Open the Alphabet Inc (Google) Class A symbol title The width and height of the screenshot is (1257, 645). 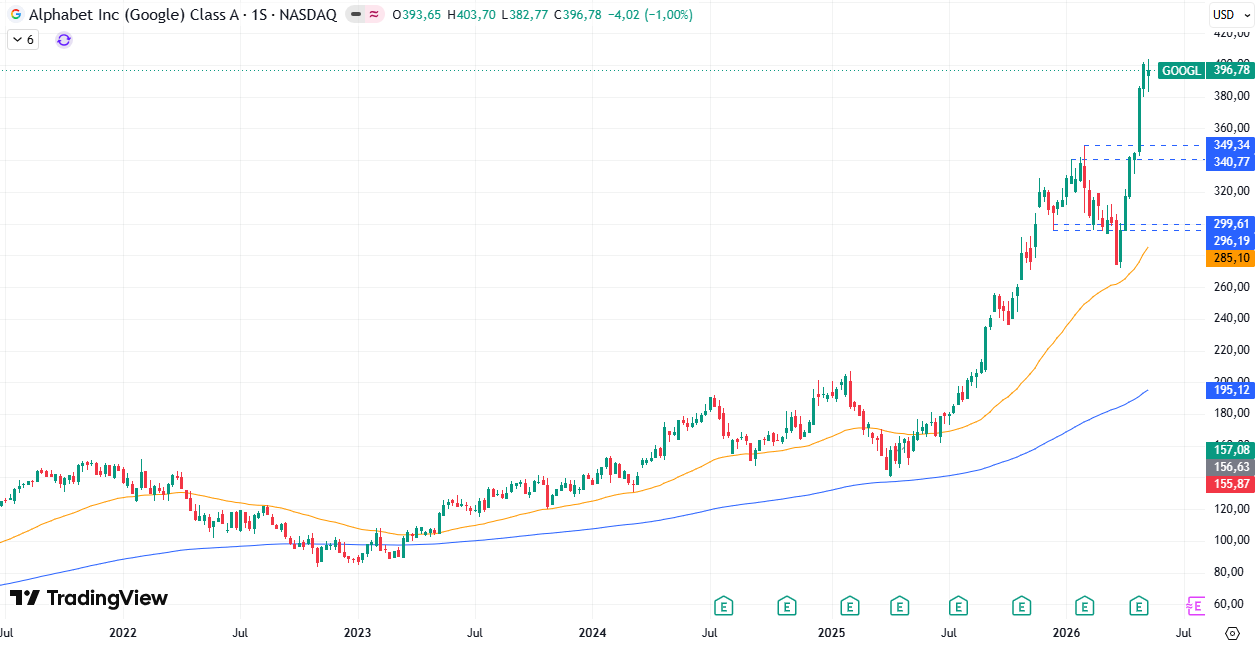(182, 15)
